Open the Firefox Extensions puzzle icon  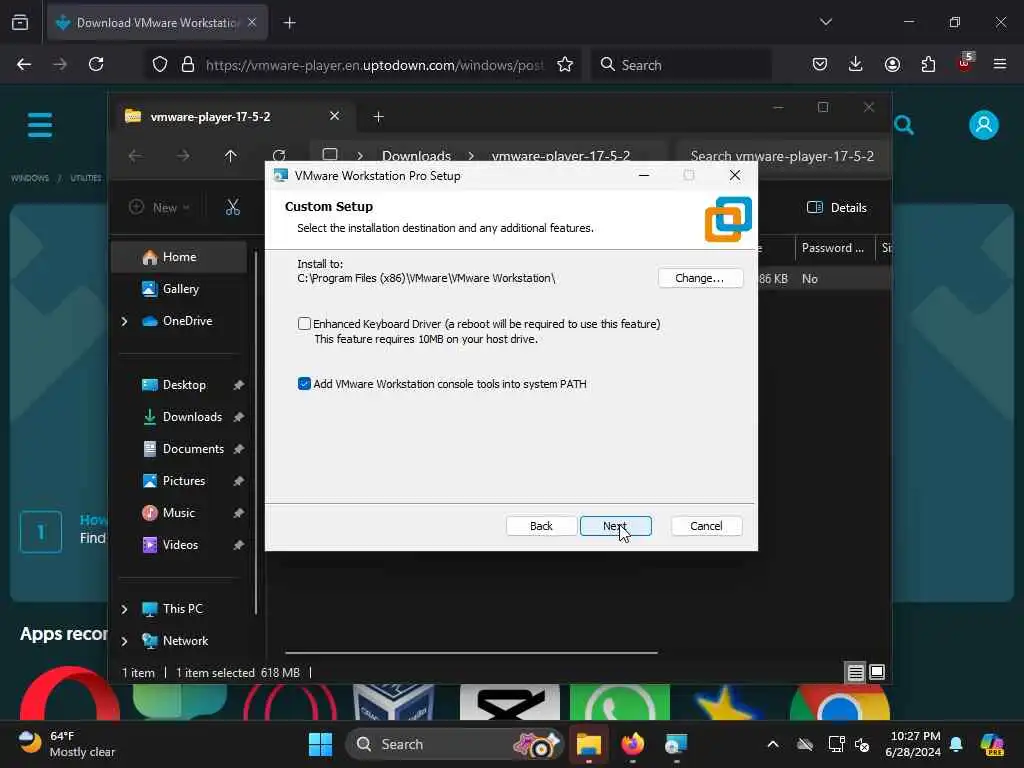928,64
